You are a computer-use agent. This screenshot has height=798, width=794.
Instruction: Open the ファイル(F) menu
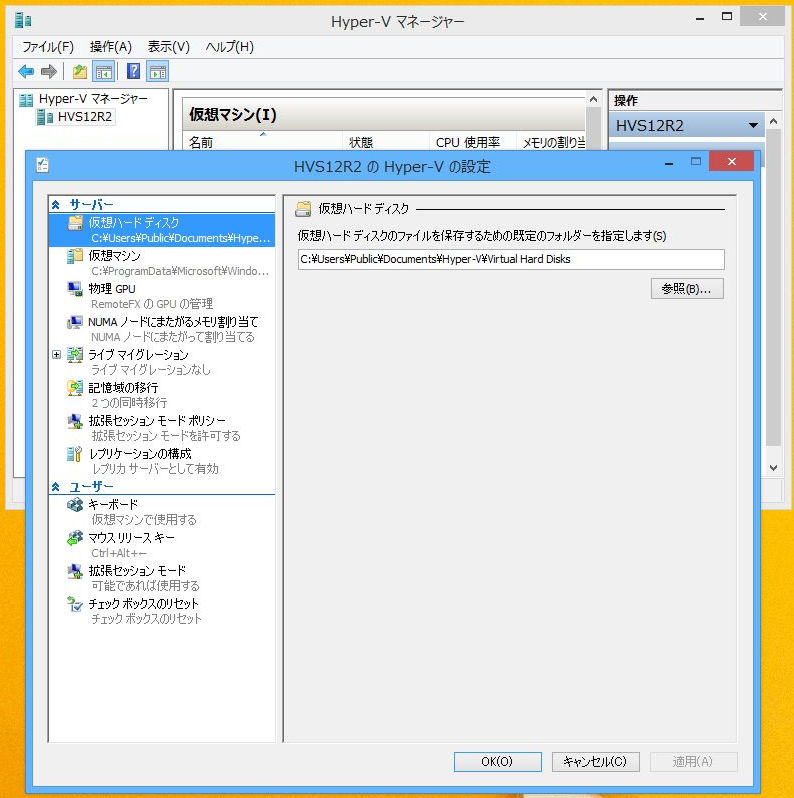pyautogui.click(x=48, y=47)
